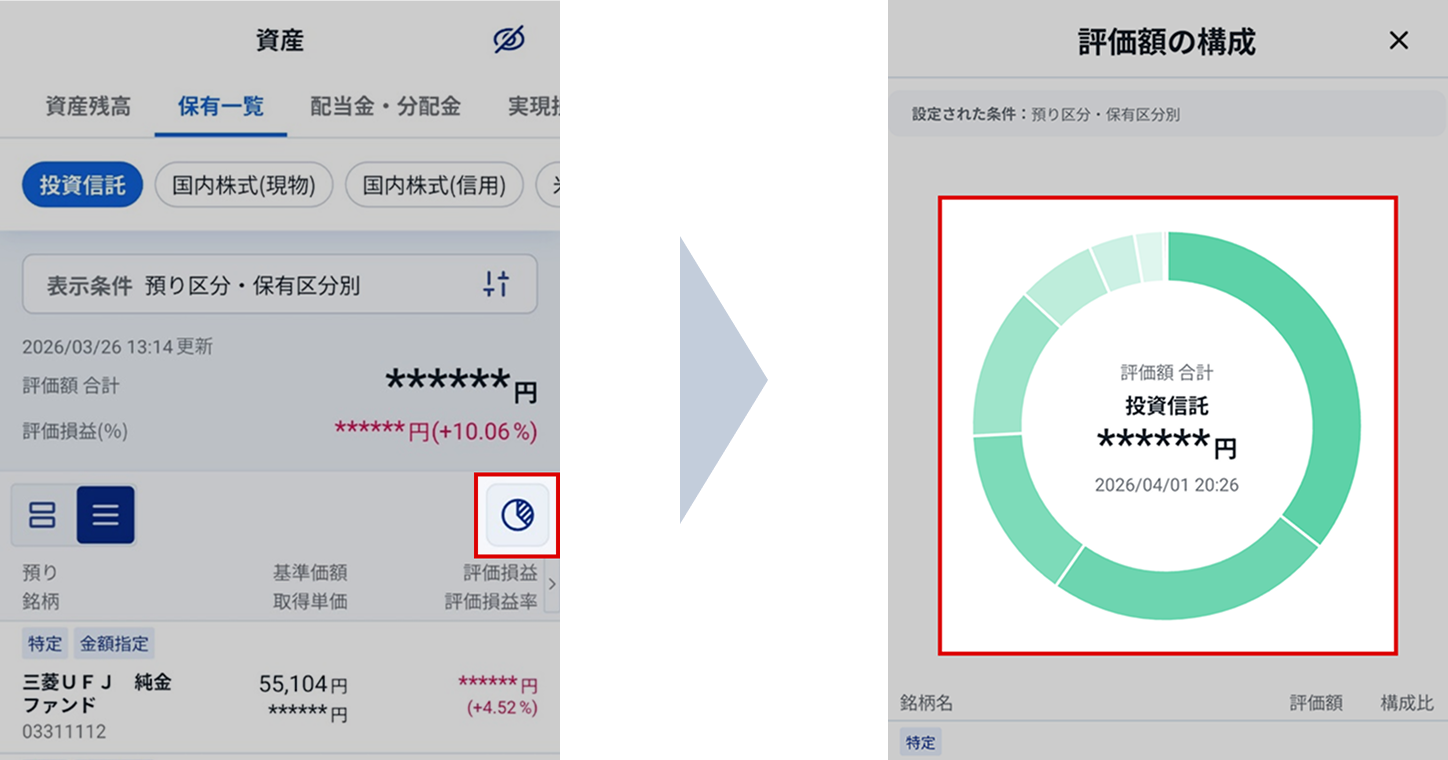Viewport: 1448px width, 760px height.
Task: Tap the 特定 tag under 銘柄名
Action: point(916,743)
